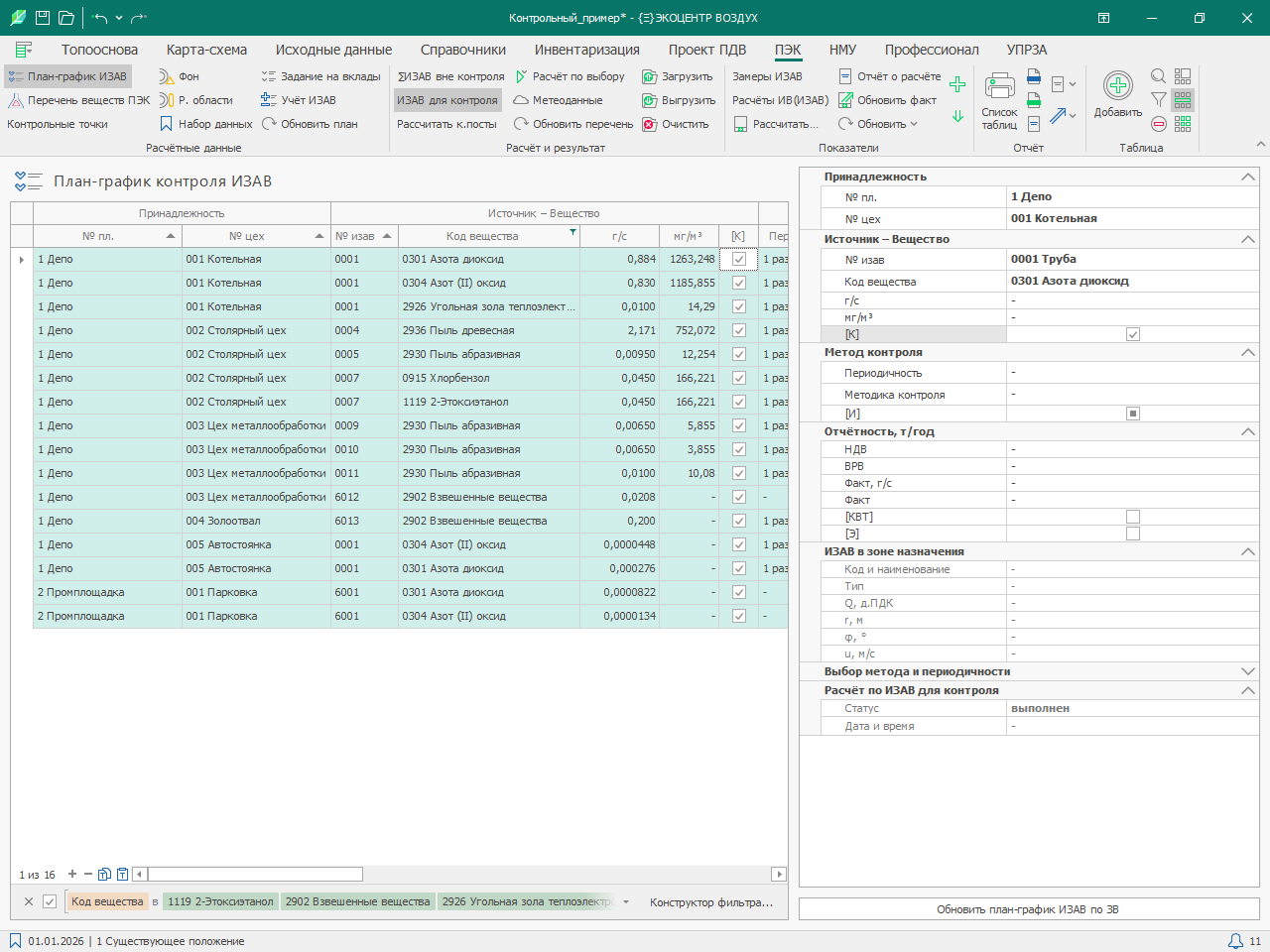
Task: Click the save icon in title bar
Action: pos(43,18)
